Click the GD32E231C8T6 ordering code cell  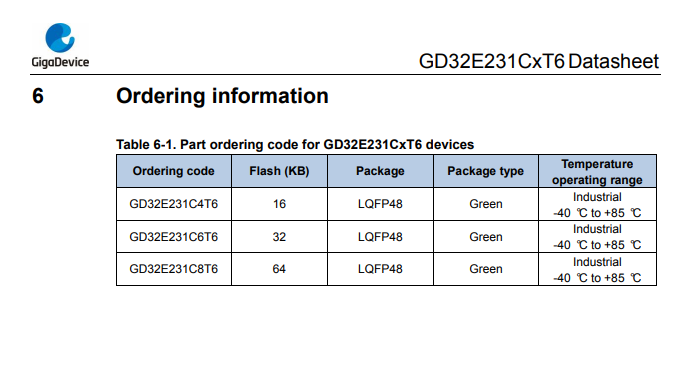[x=174, y=269]
